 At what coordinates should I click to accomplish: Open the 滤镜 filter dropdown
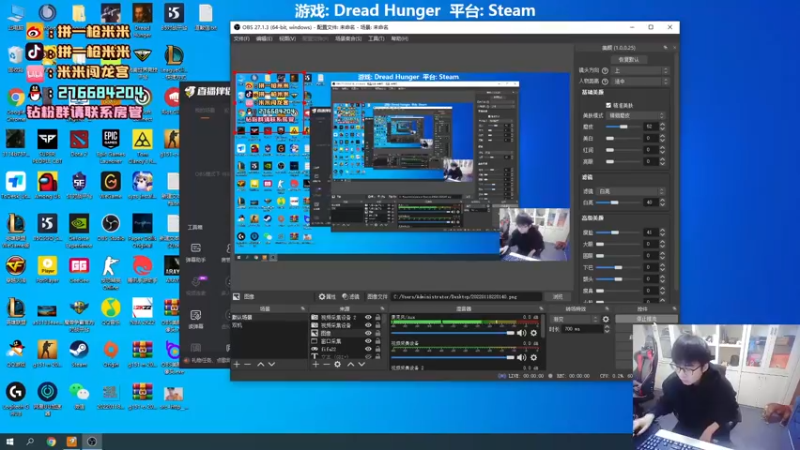(x=631, y=191)
